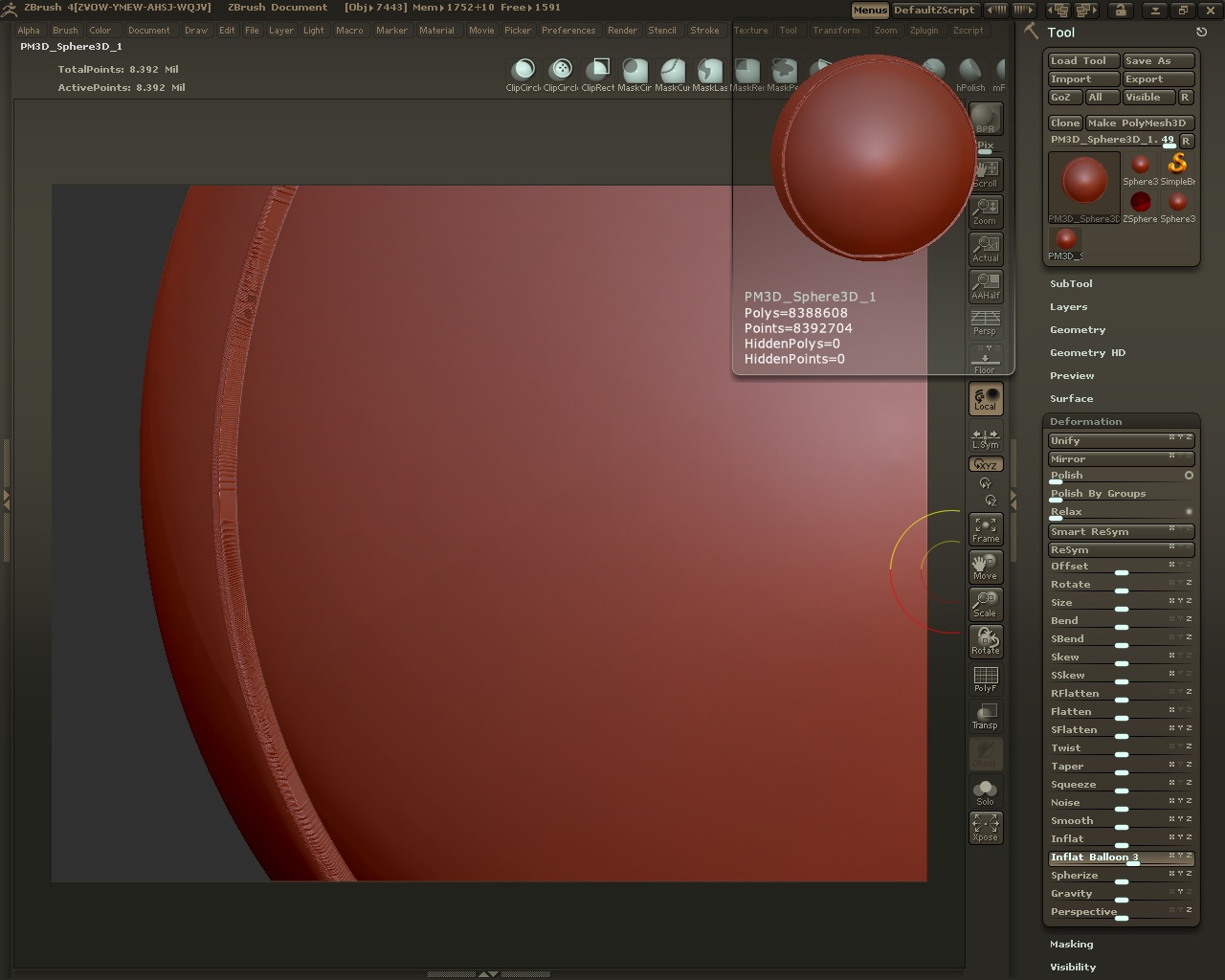
Task: Select the ClipRect brush
Action: (x=598, y=75)
